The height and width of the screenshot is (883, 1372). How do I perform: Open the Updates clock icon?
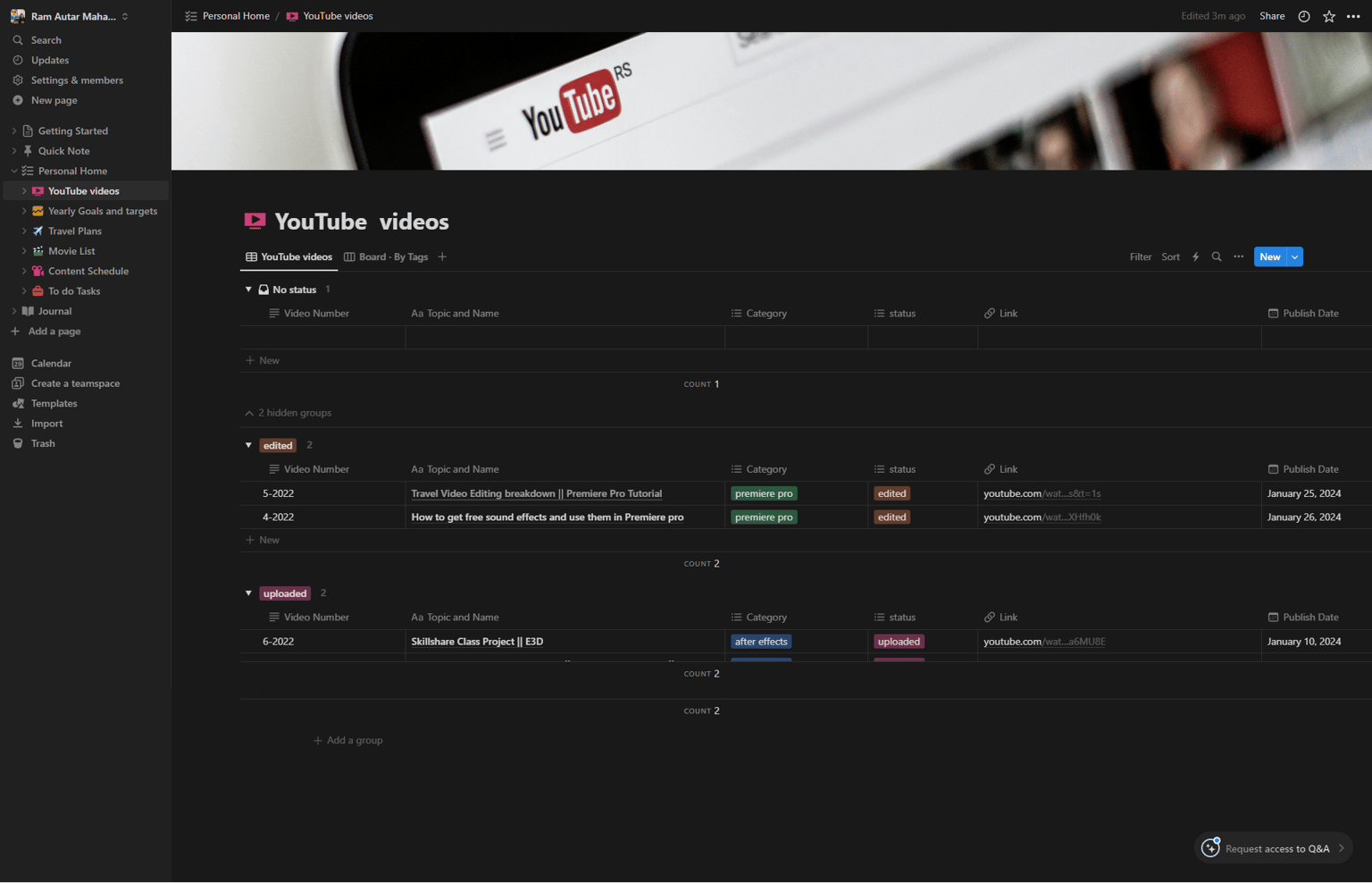tap(18, 60)
